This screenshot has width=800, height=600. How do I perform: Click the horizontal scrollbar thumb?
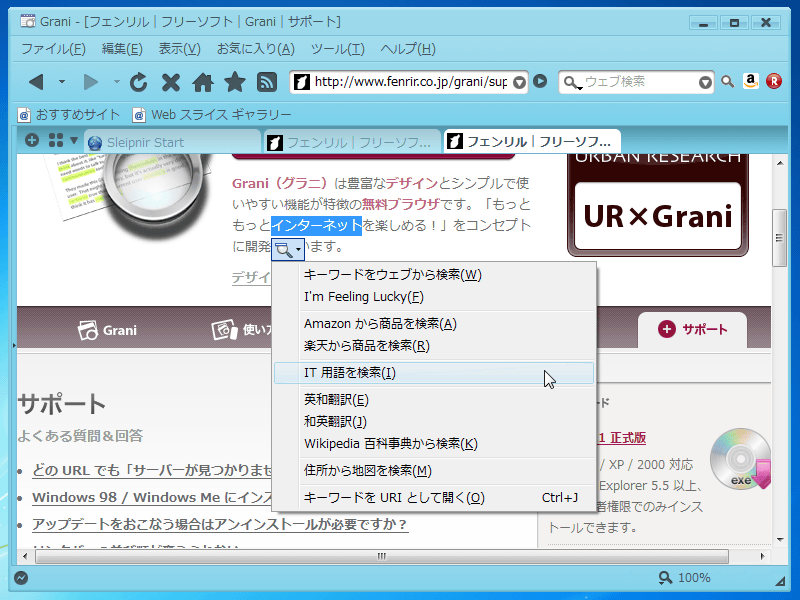[382, 556]
